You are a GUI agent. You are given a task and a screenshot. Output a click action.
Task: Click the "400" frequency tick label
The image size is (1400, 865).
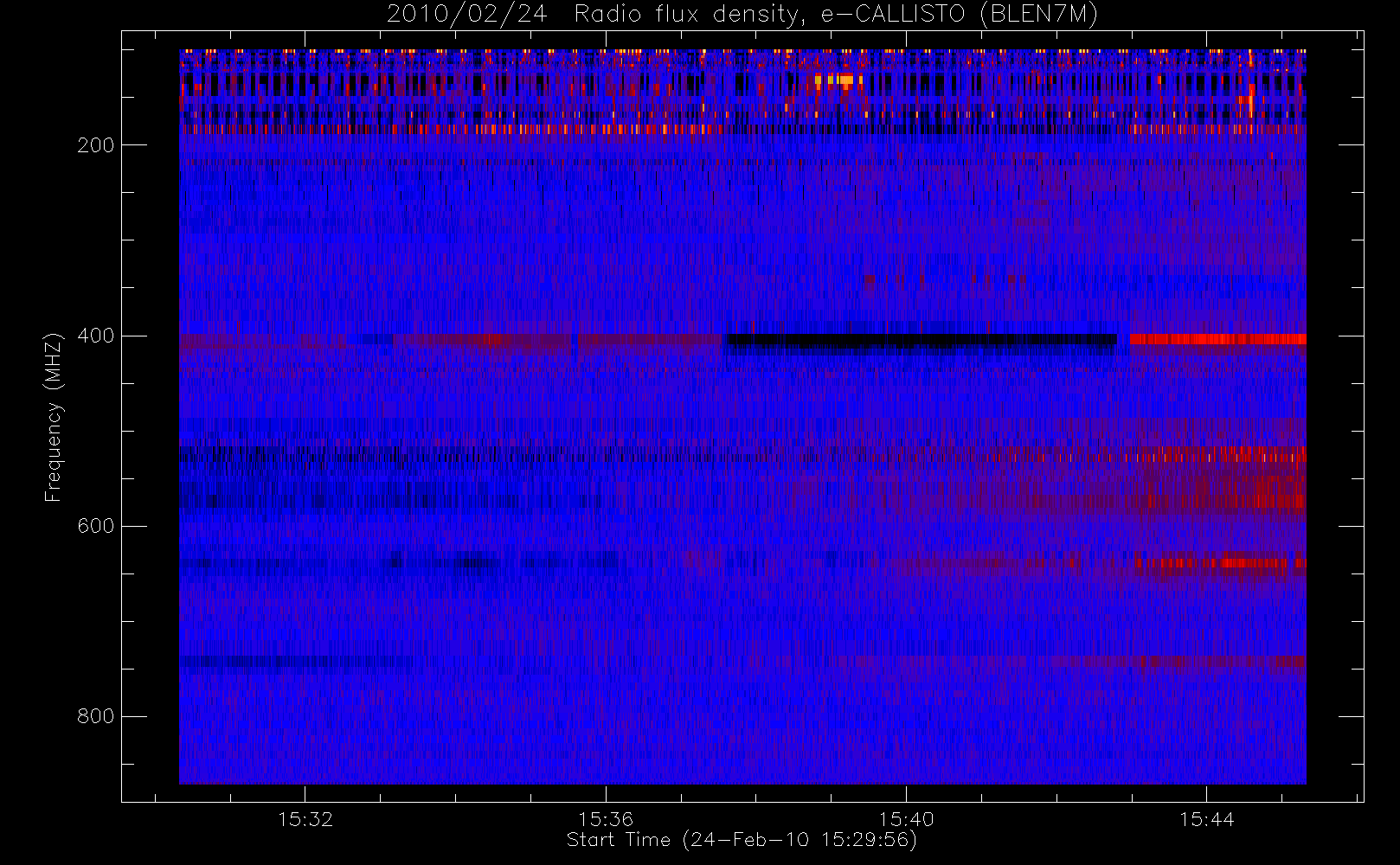pyautogui.click(x=95, y=336)
